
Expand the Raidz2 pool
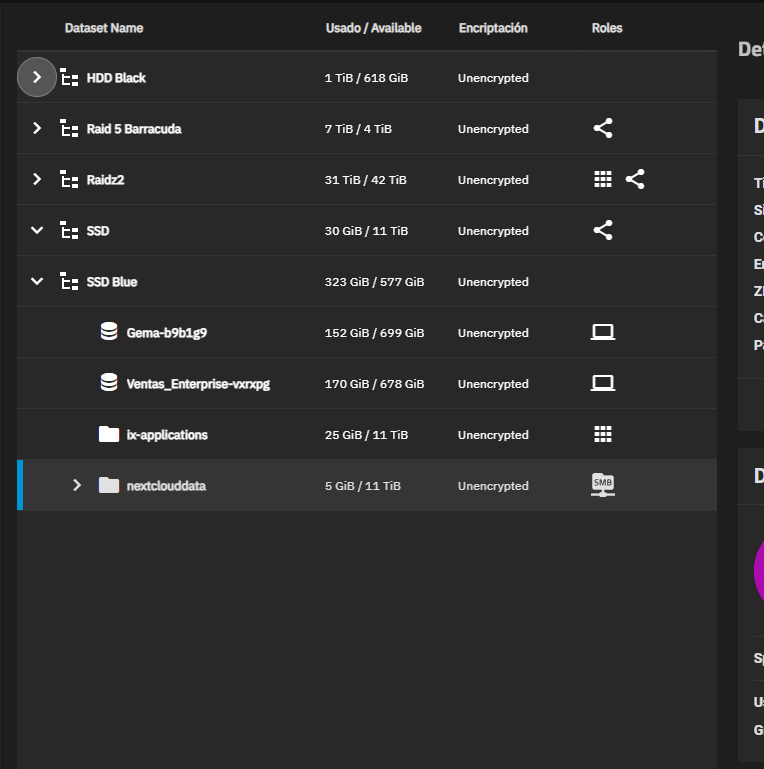click(x=37, y=179)
